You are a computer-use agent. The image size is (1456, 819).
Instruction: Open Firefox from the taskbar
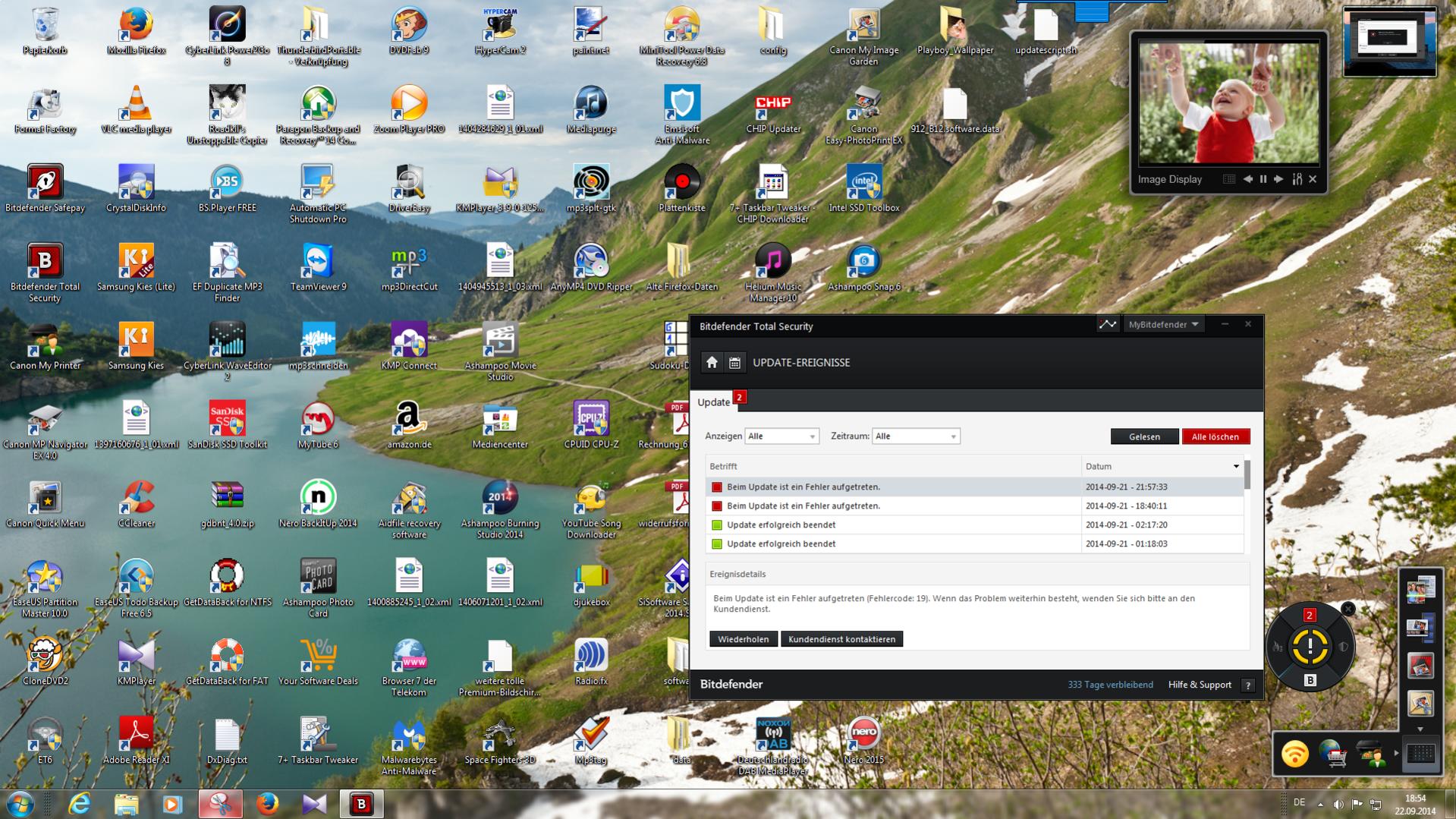click(267, 804)
